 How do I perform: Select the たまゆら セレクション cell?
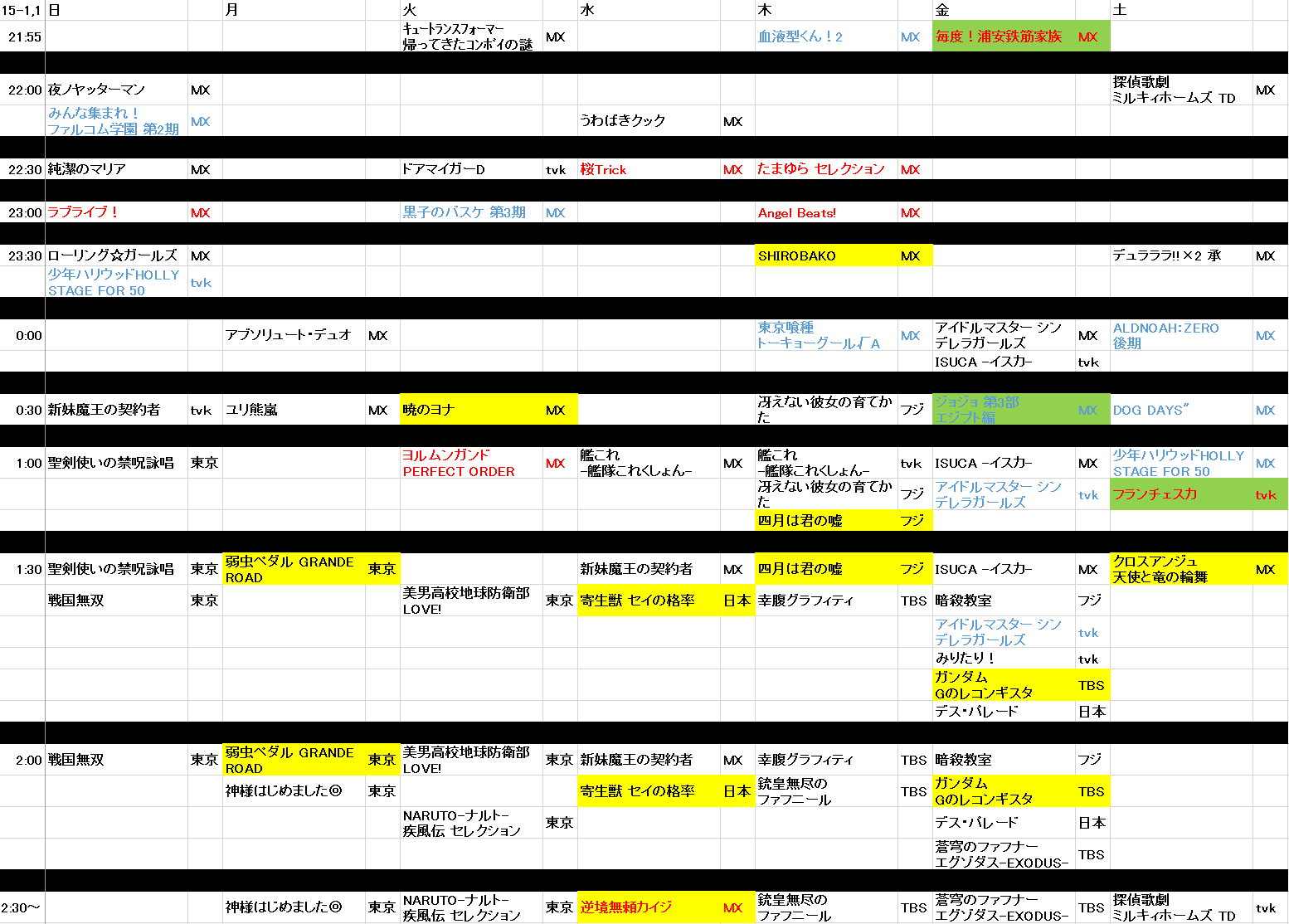[826, 169]
